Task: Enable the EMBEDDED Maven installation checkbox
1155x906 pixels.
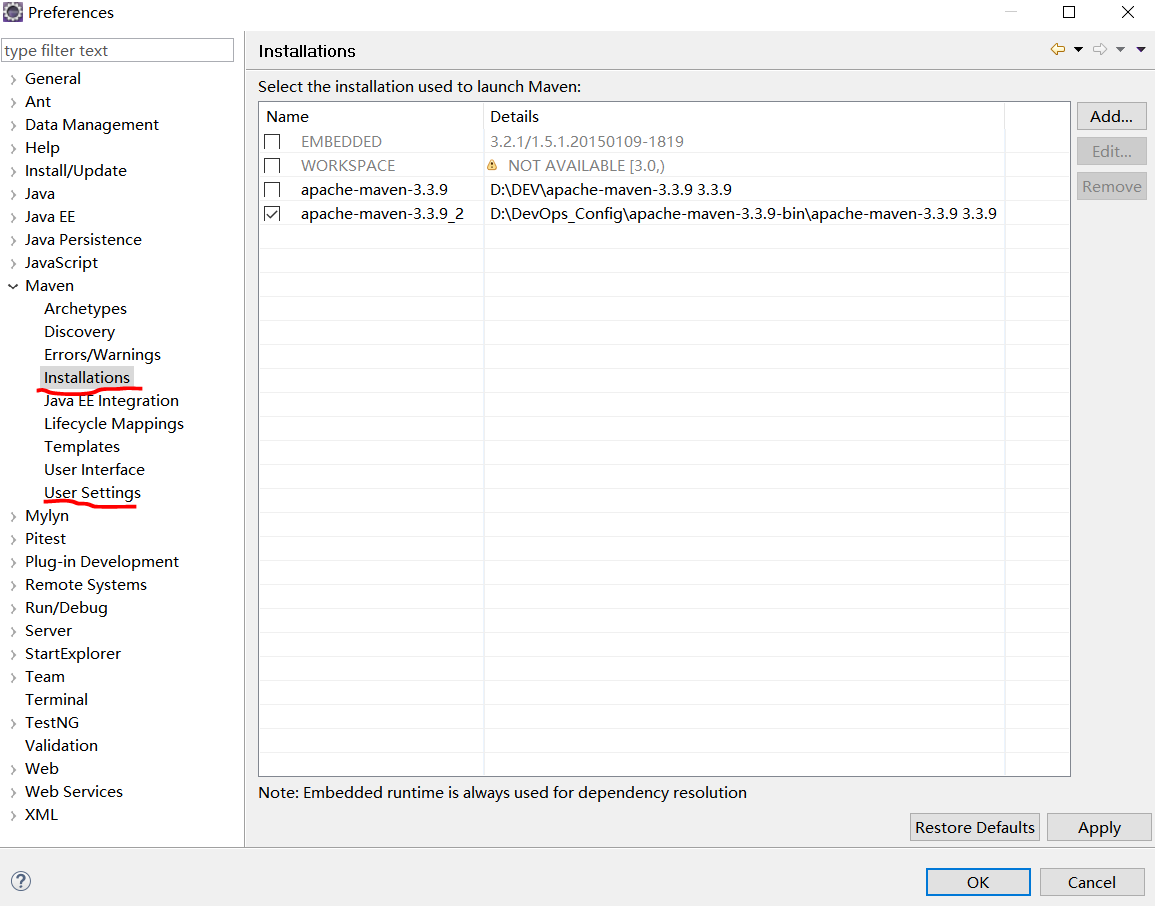Action: pos(272,142)
